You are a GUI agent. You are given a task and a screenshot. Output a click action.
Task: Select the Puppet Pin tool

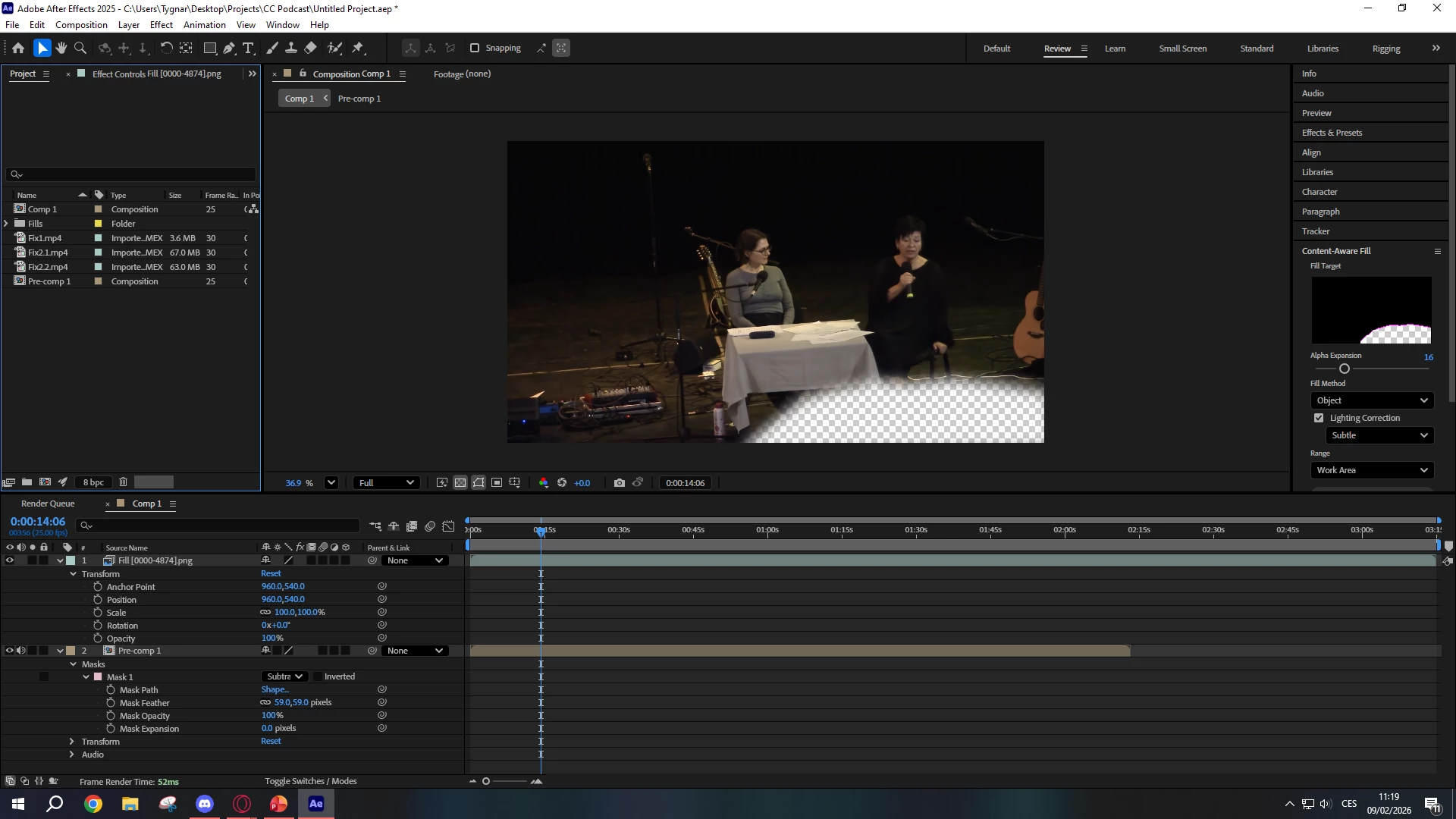point(358,48)
